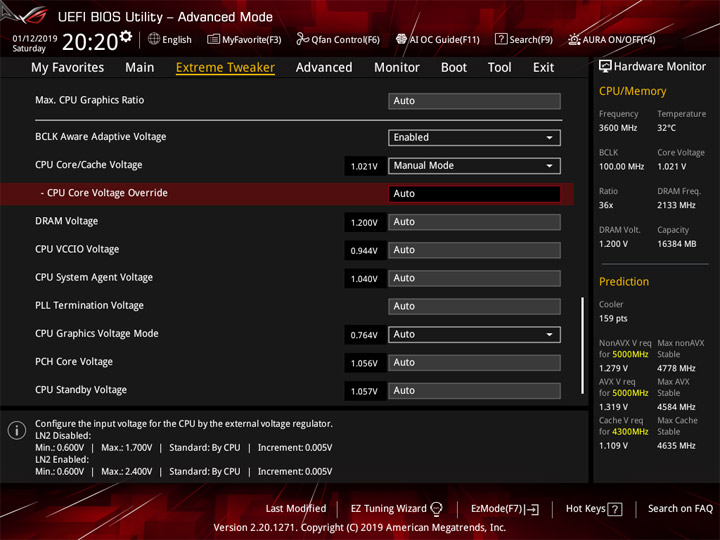This screenshot has height=540, width=720.
Task: Click the CPU Standby Voltage Auto field
Action: click(x=474, y=391)
